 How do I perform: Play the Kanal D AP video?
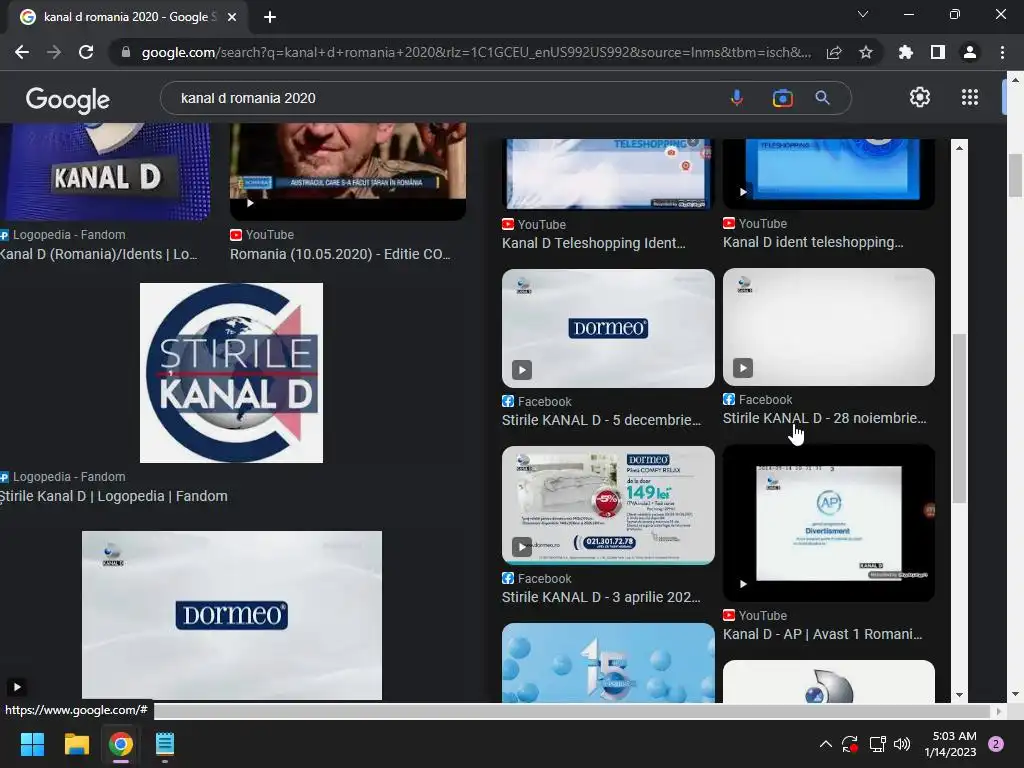pos(743,584)
